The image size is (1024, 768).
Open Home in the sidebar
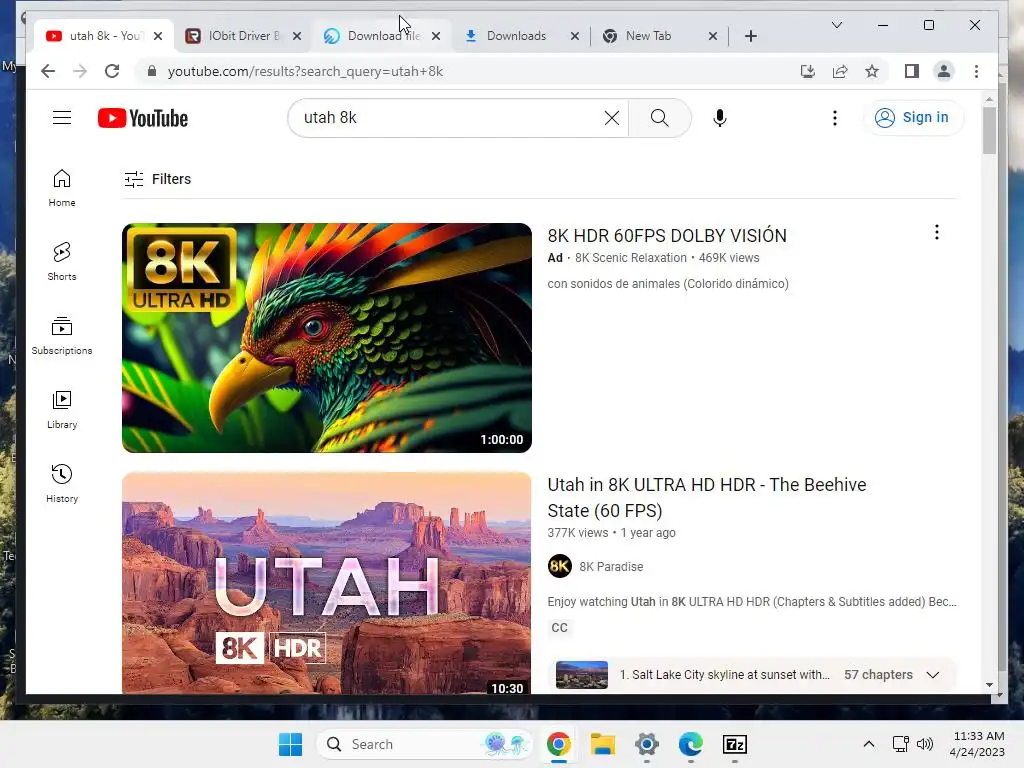coord(62,188)
